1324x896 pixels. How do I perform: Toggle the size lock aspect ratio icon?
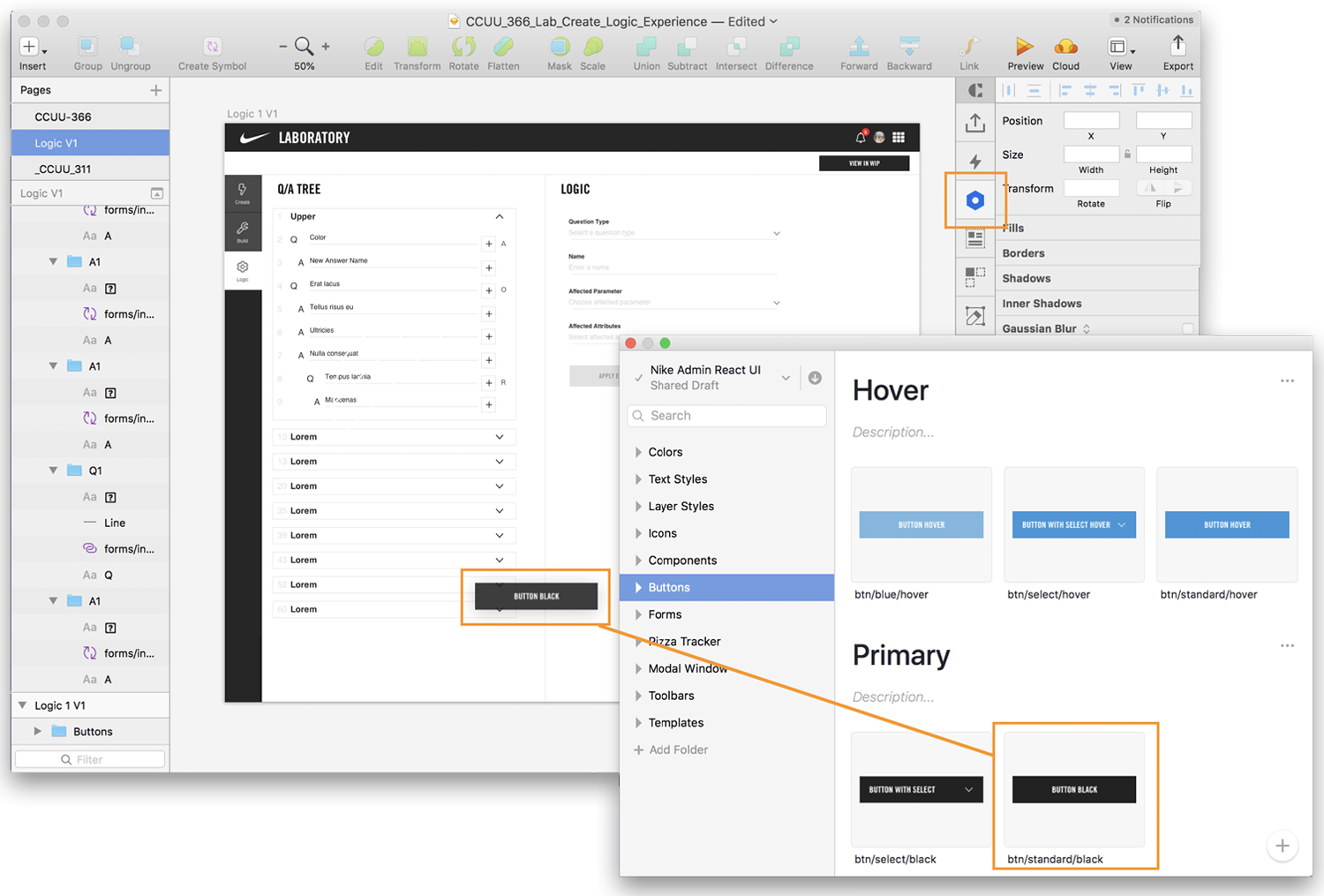pyautogui.click(x=1127, y=154)
